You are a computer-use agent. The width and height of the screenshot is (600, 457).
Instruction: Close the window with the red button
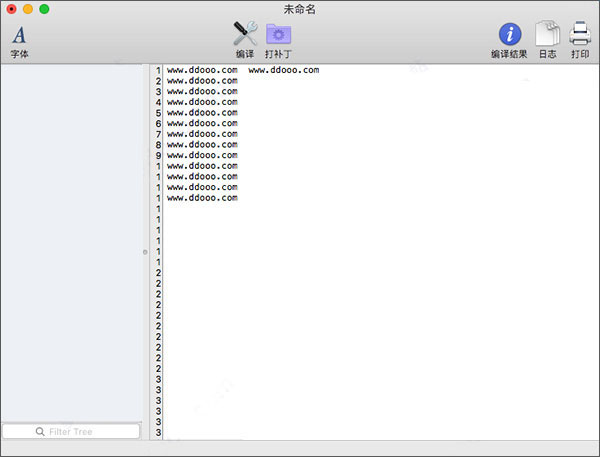pyautogui.click(x=11, y=9)
